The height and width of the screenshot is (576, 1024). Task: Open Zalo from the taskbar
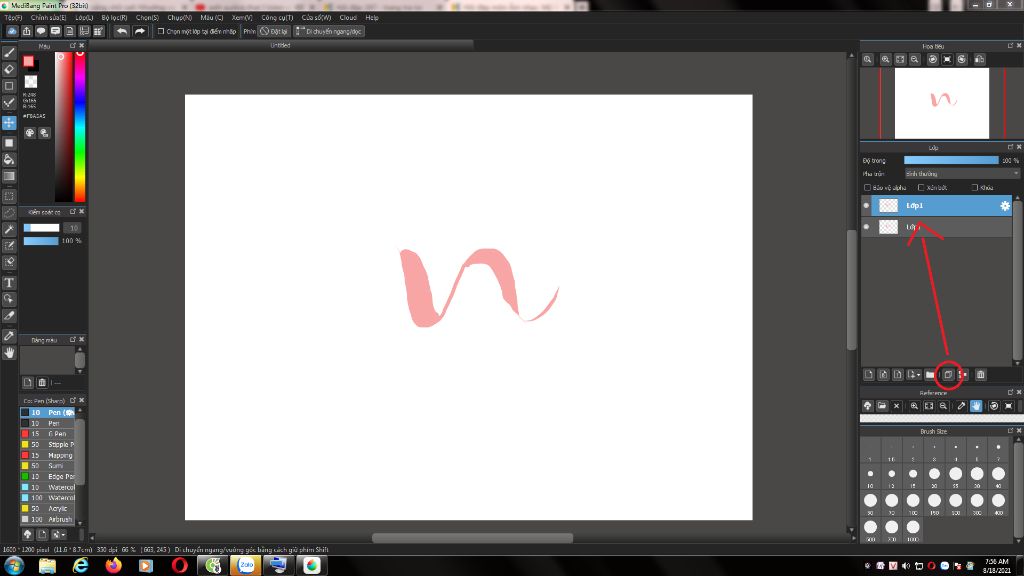coord(246,566)
